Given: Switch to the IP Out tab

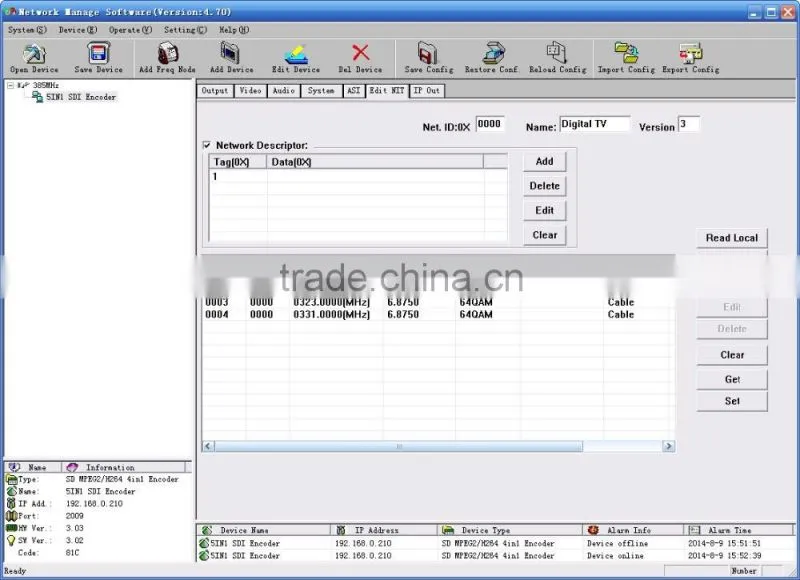Looking at the screenshot, I should click(x=427, y=91).
